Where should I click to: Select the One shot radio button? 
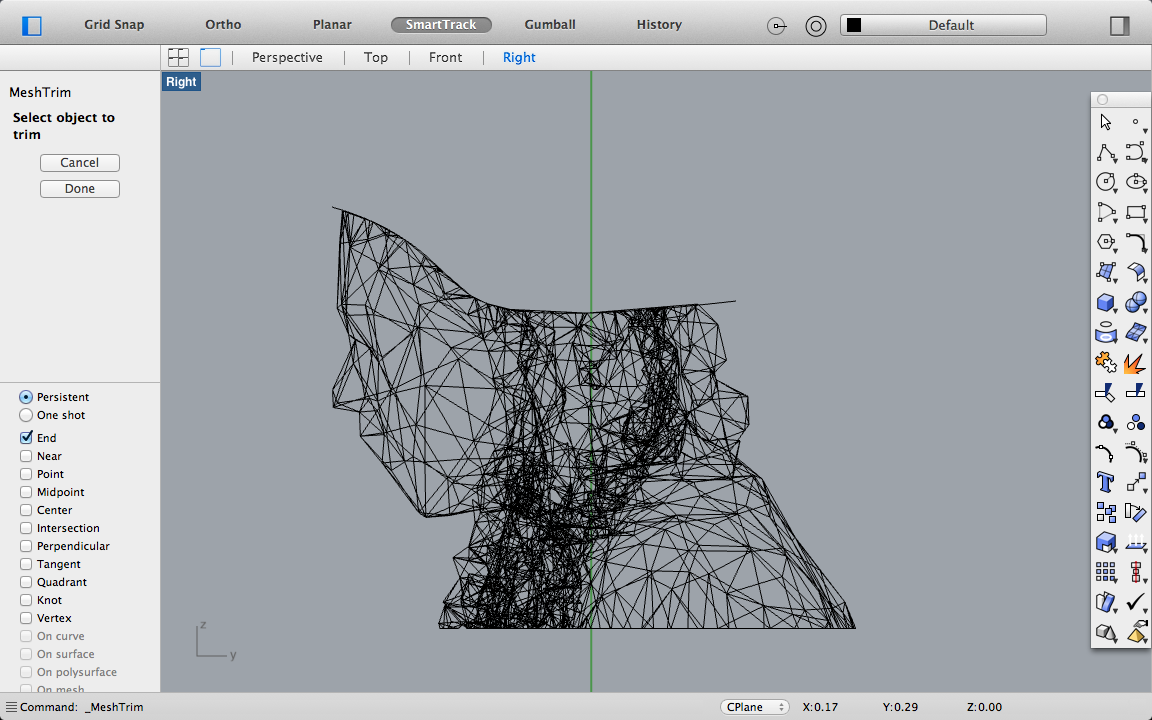click(25, 415)
